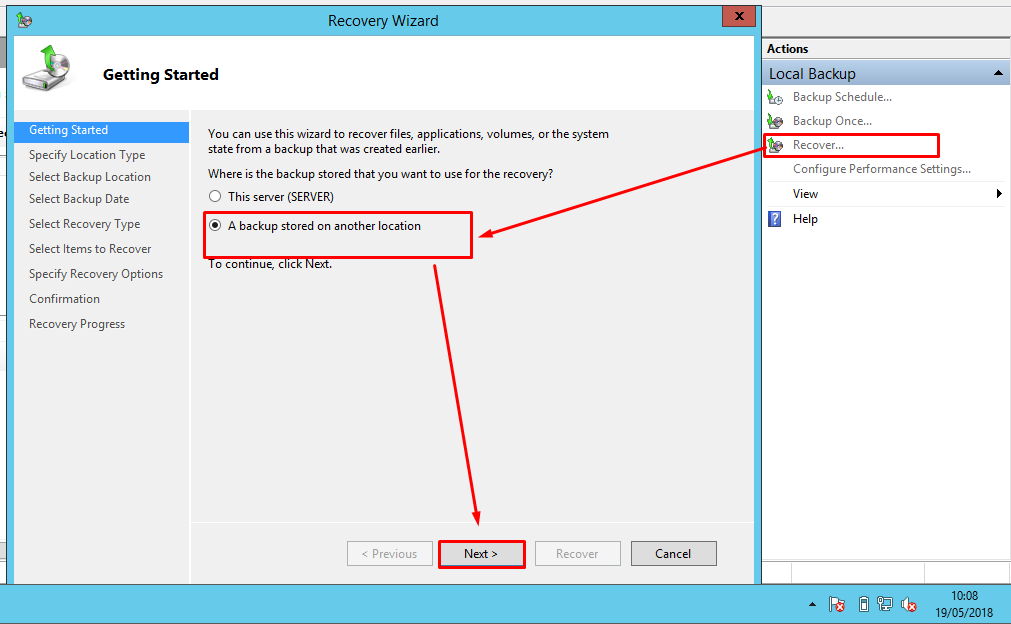
Task: Click the Specify Location Type step
Action: click(x=87, y=155)
